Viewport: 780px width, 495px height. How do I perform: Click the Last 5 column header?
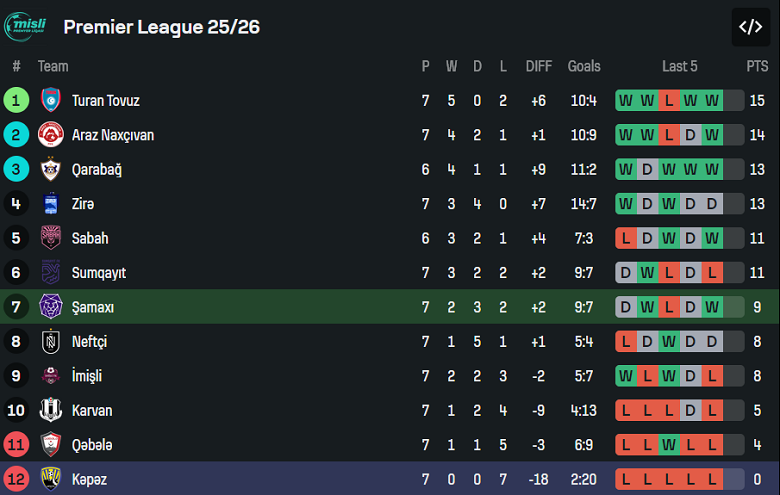click(679, 66)
